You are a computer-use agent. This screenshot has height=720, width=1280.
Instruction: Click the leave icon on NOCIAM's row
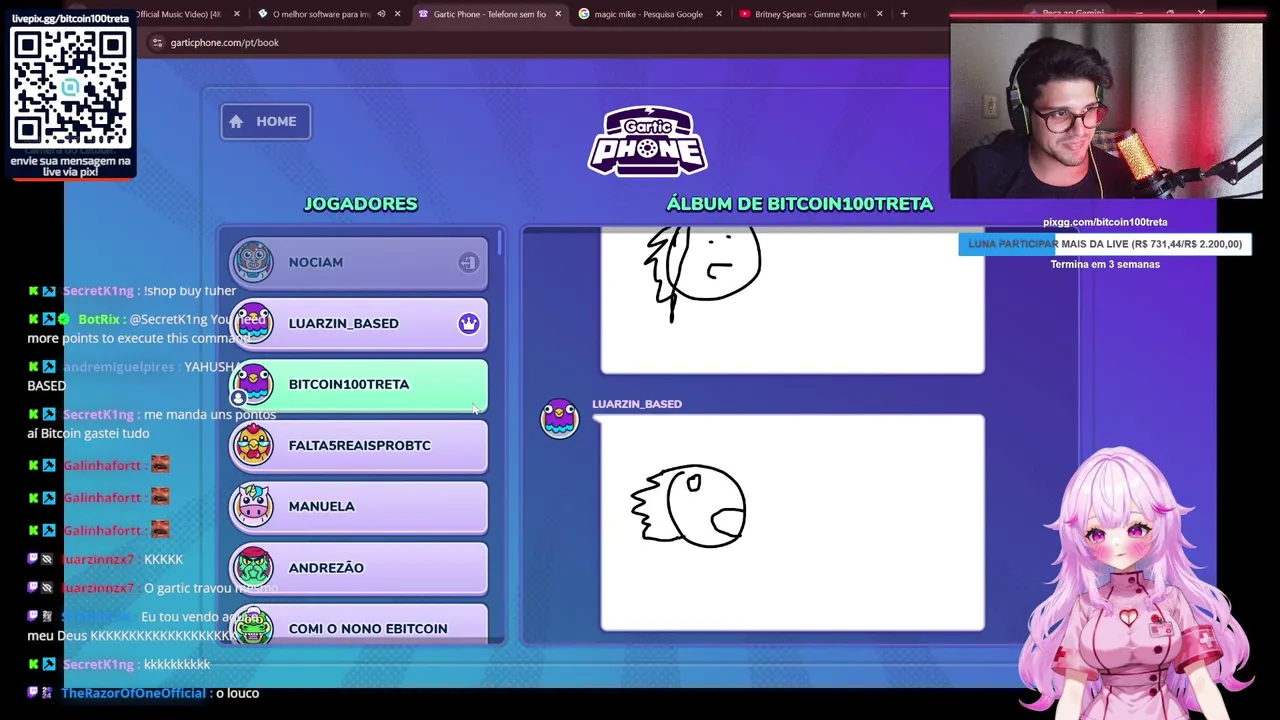pyautogui.click(x=468, y=263)
